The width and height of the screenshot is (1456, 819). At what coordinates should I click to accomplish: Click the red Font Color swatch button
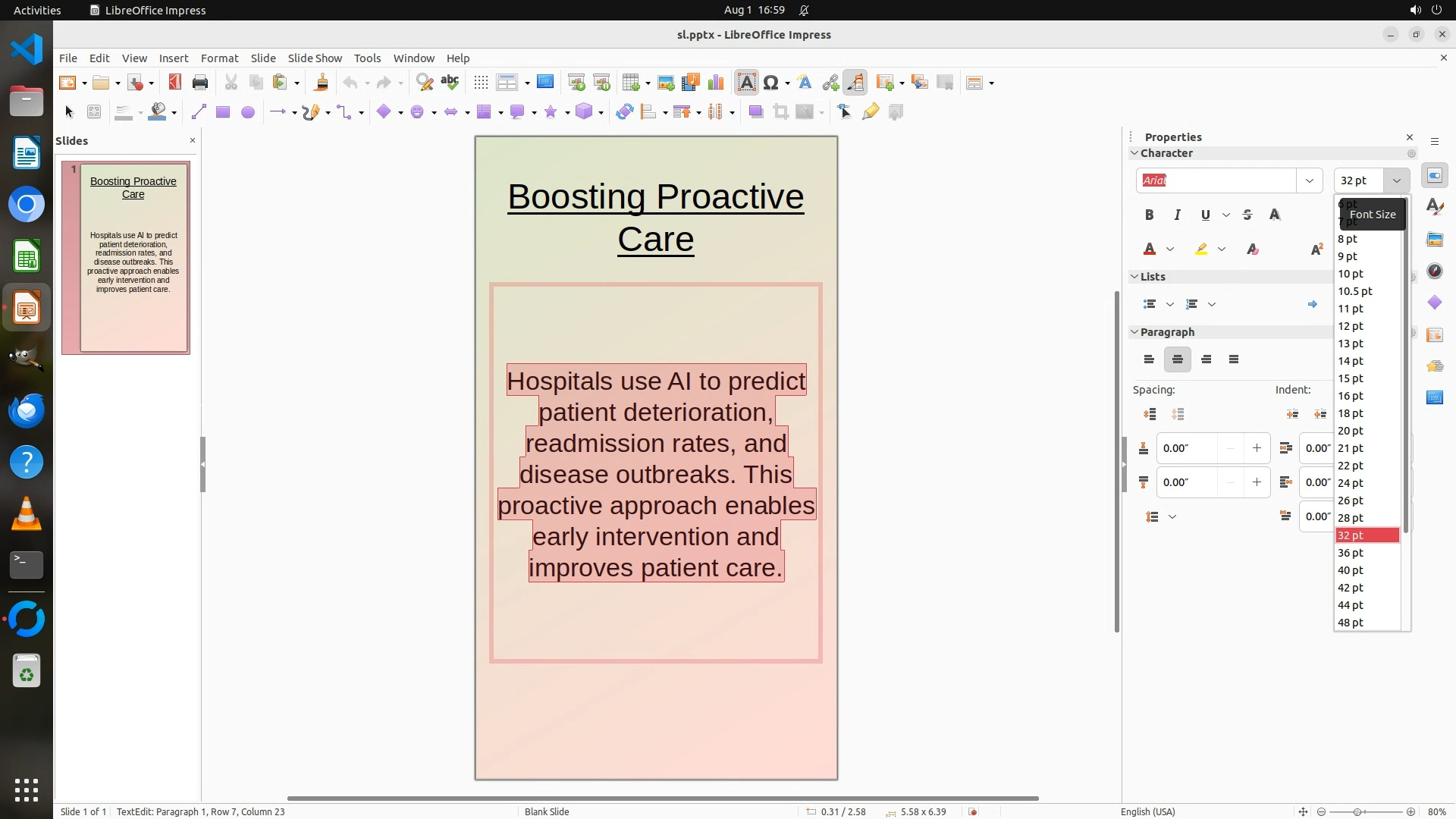pyautogui.click(x=1150, y=249)
